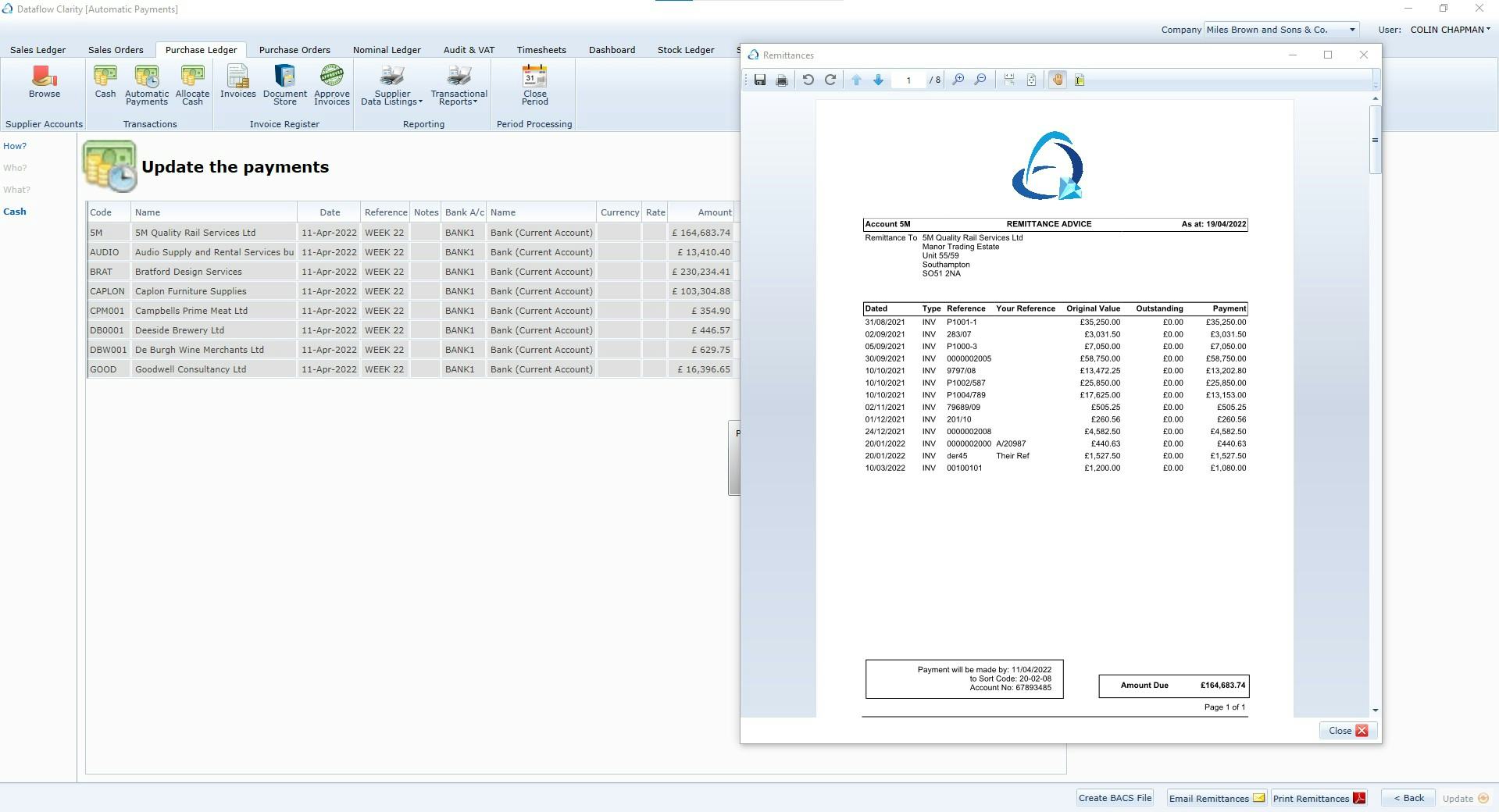The width and height of the screenshot is (1499, 812).
Task: Open Approve Invoices
Action: pyautogui.click(x=332, y=85)
